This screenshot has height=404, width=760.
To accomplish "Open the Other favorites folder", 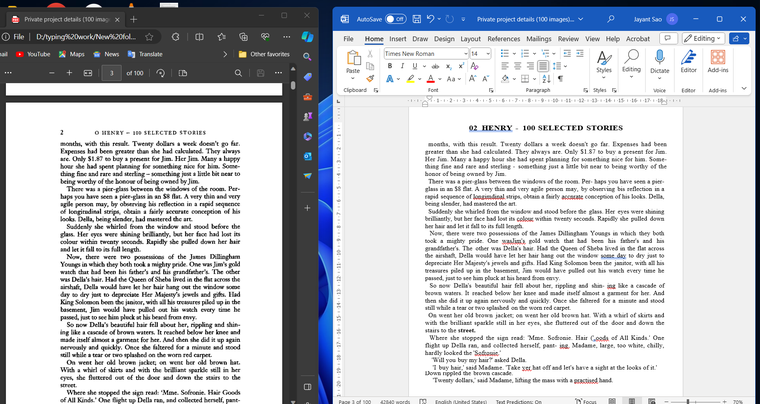I will coord(264,54).
